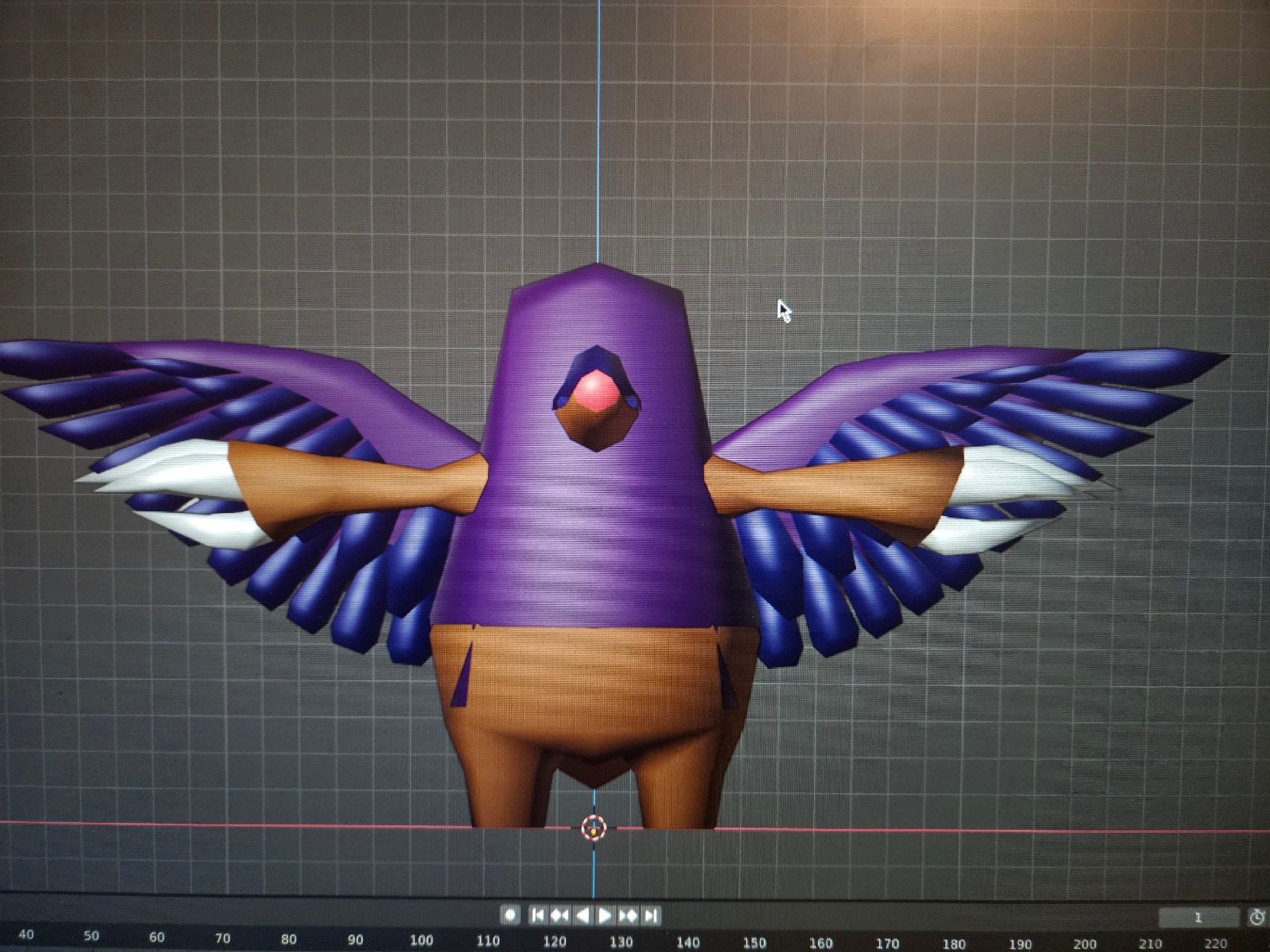Click frame 200 on the timeline ruler

[1084, 944]
